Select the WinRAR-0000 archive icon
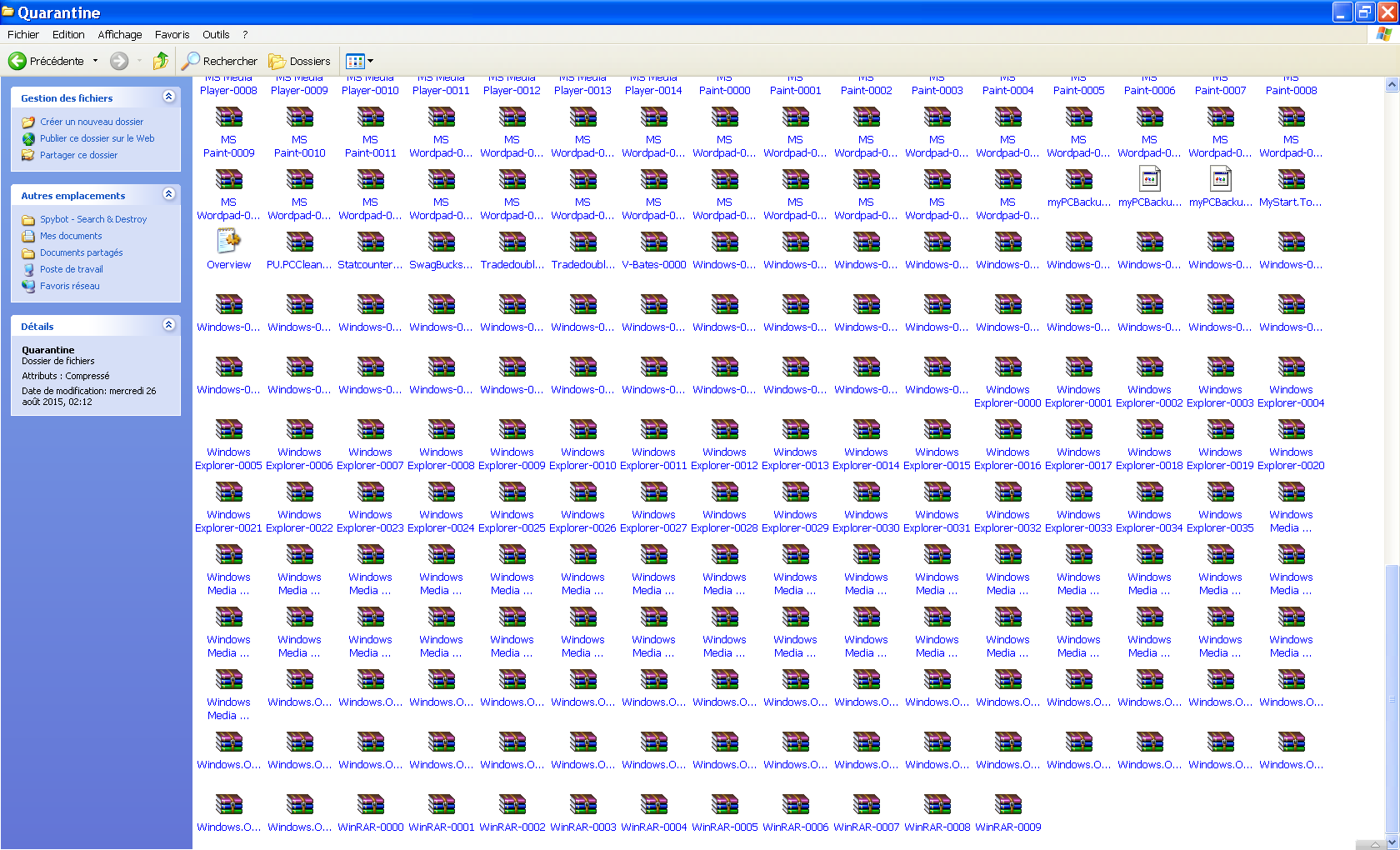The image size is (1400, 850). (x=370, y=804)
